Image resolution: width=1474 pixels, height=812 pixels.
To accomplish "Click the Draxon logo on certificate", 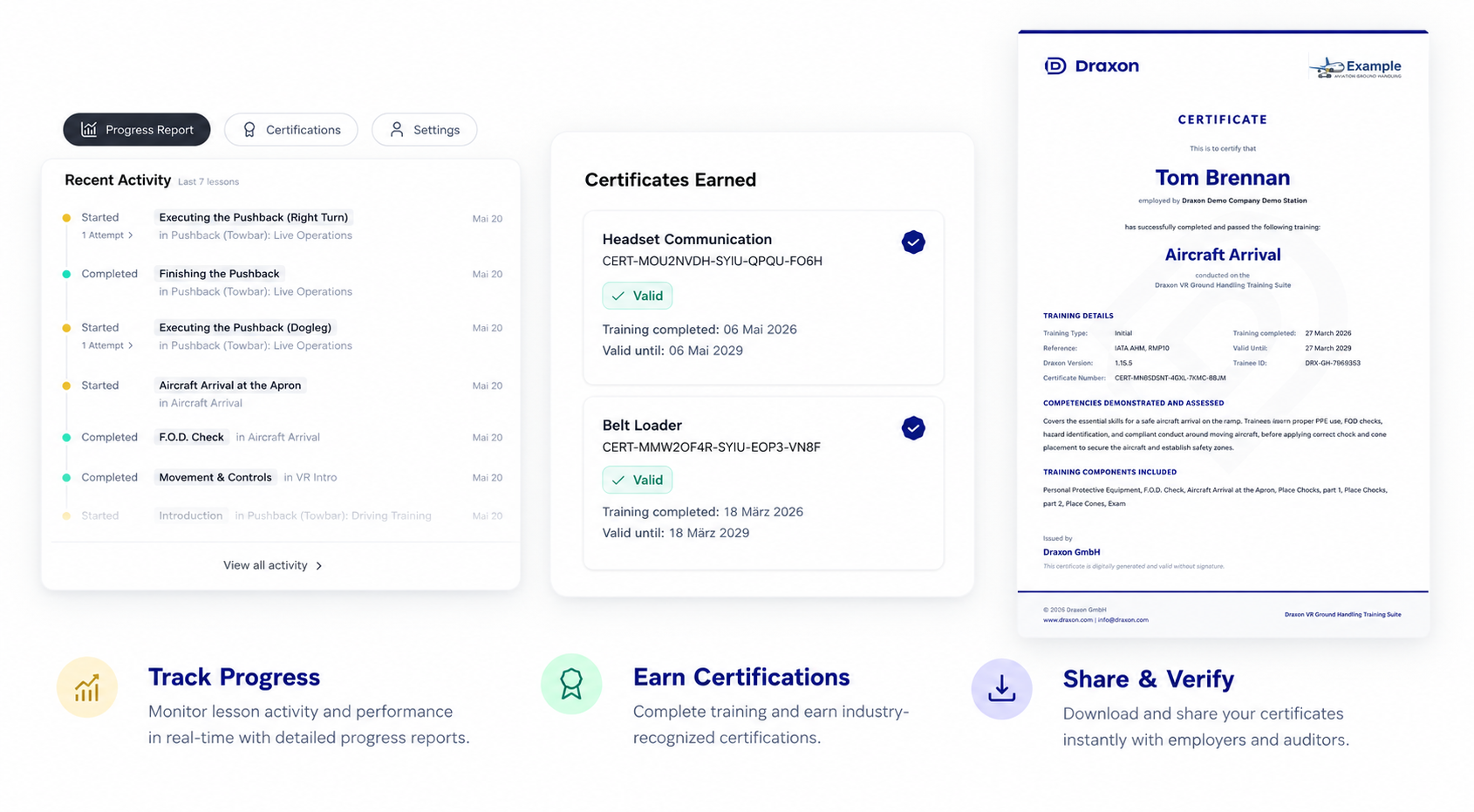I will 1092,65.
